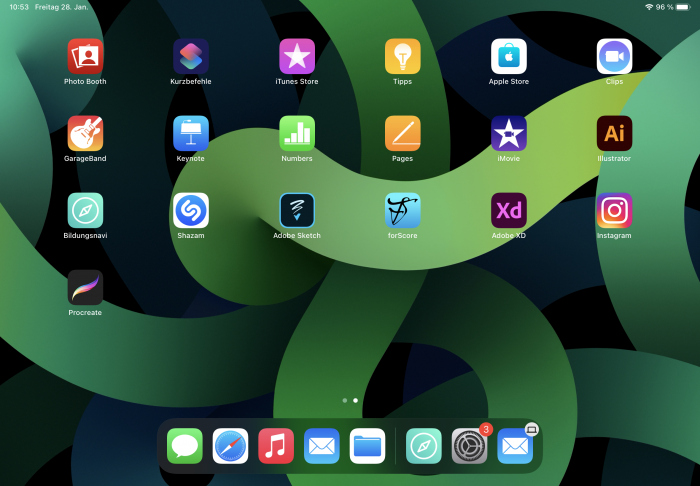Go to the first home screen page dot
700x486 pixels.
(345, 401)
